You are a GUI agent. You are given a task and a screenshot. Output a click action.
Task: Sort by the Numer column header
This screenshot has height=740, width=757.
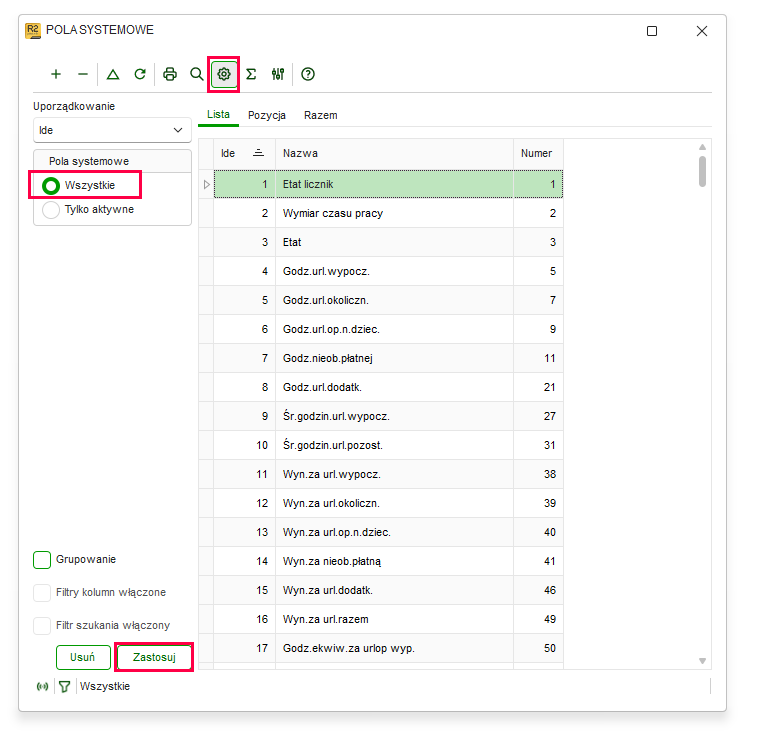pos(538,154)
